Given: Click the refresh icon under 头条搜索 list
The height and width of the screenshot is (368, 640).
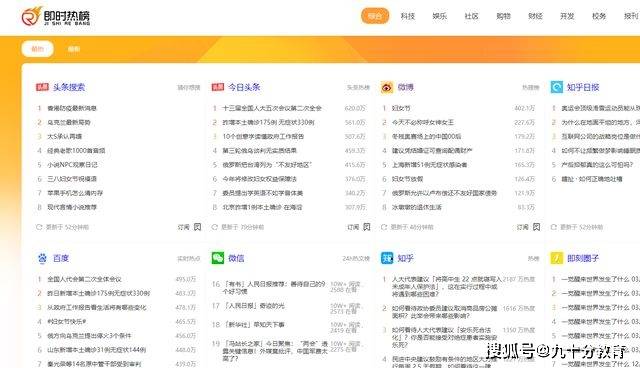Looking at the screenshot, I should 39,227.
